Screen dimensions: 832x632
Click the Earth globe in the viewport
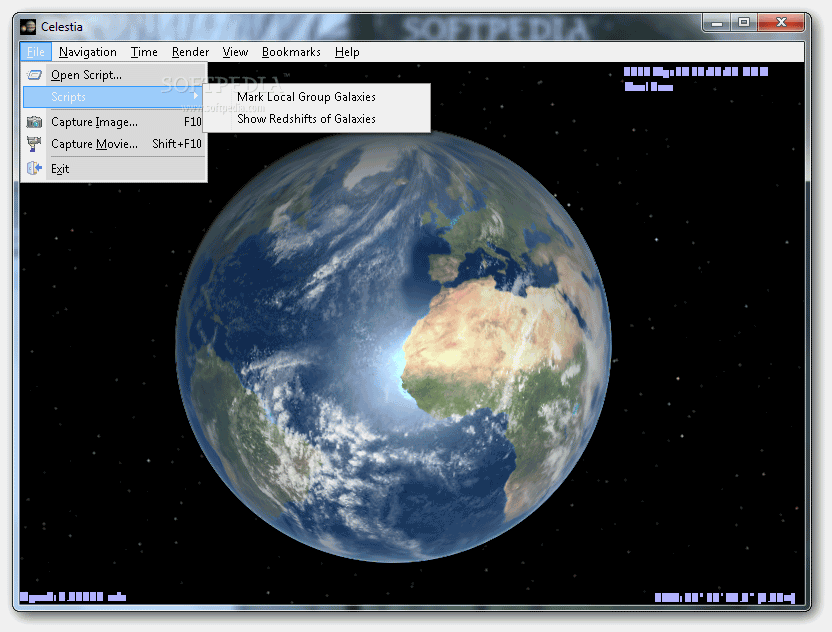coord(393,346)
